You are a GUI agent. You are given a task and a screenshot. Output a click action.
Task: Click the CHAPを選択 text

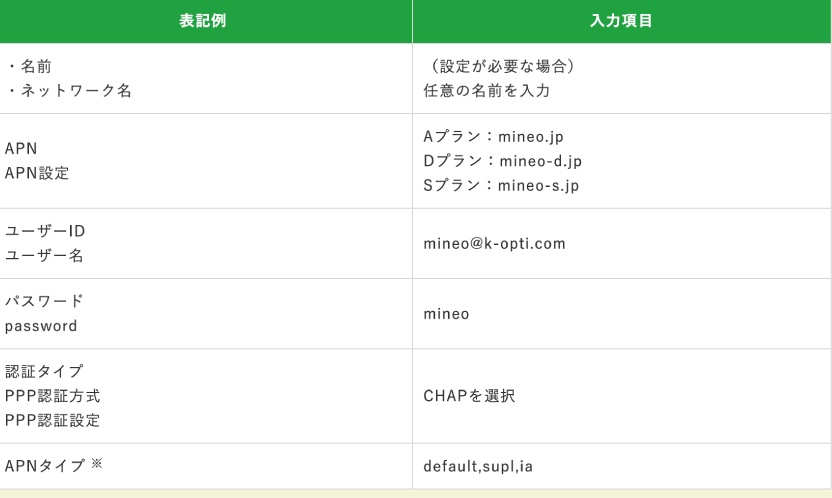tap(469, 396)
